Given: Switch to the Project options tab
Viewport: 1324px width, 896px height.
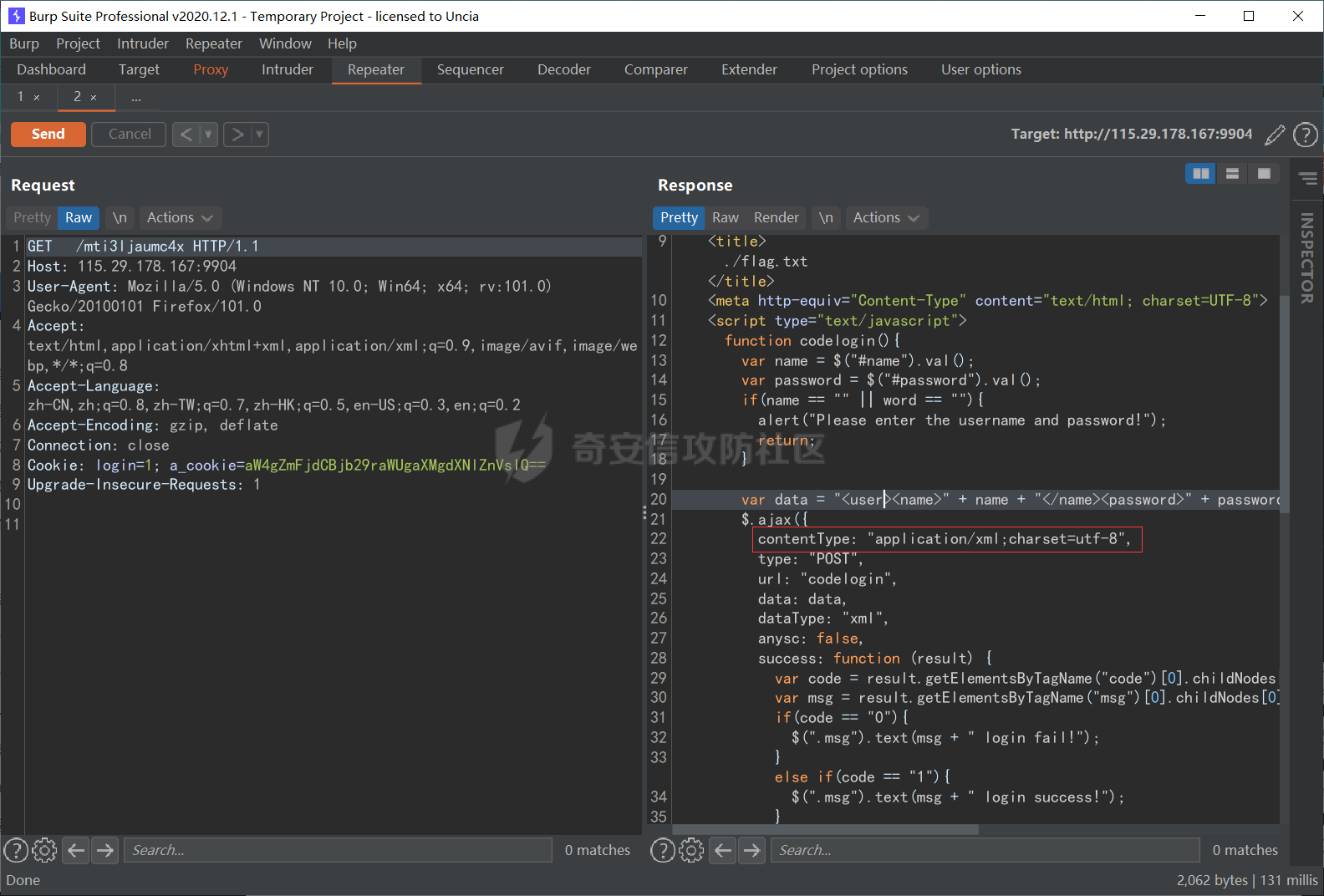Looking at the screenshot, I should click(859, 69).
